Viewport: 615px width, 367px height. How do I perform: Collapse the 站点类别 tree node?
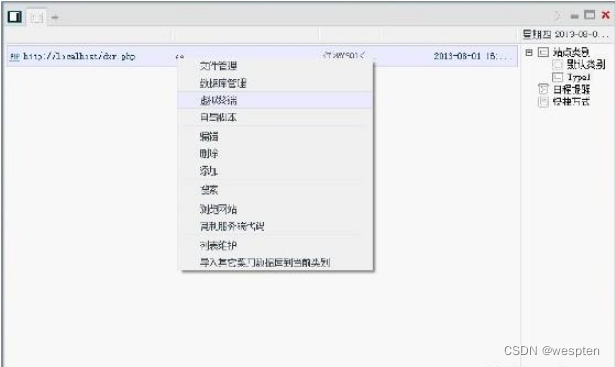pyautogui.click(x=529, y=52)
